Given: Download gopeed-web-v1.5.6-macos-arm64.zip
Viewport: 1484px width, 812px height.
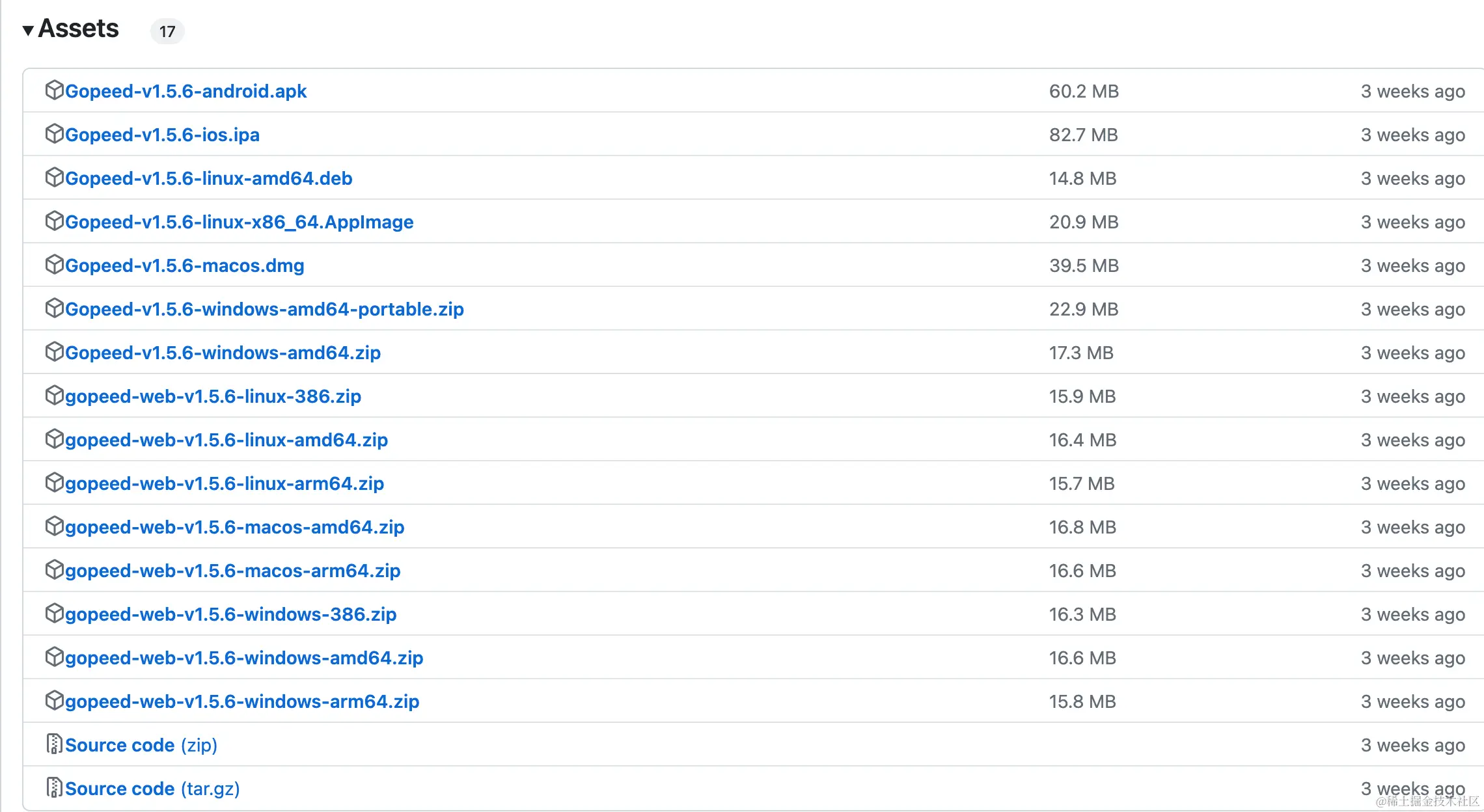Looking at the screenshot, I should [232, 571].
